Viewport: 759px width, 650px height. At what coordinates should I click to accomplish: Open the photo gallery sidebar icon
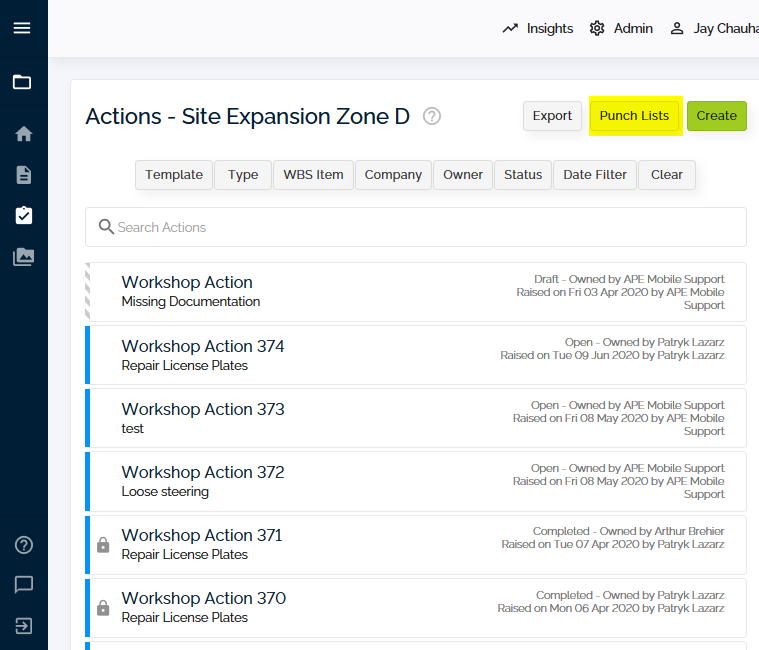[23, 257]
